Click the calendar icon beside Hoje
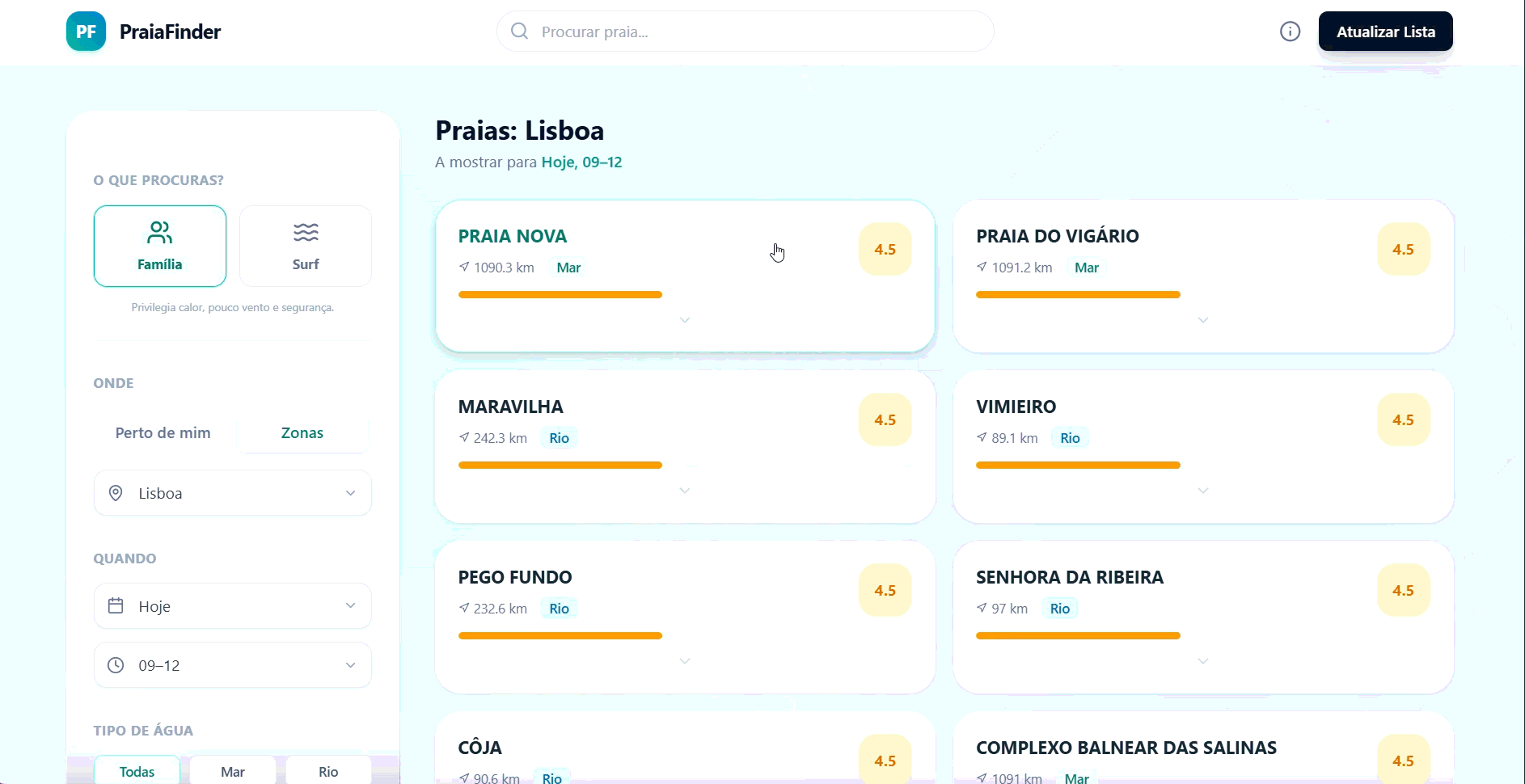1525x784 pixels. click(x=116, y=606)
